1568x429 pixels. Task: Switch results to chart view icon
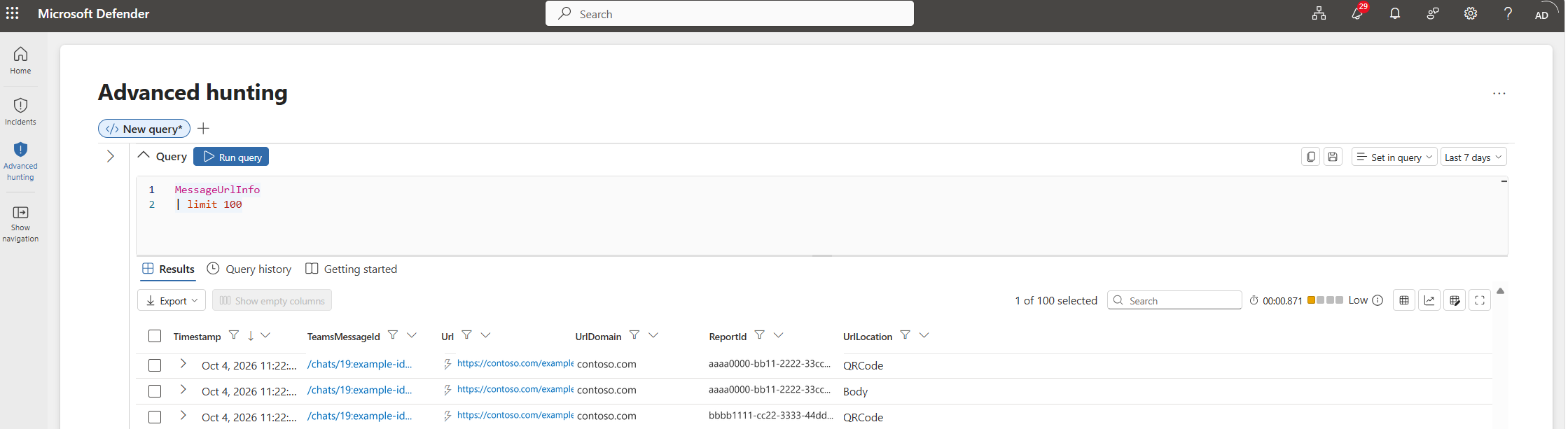pyautogui.click(x=1429, y=300)
